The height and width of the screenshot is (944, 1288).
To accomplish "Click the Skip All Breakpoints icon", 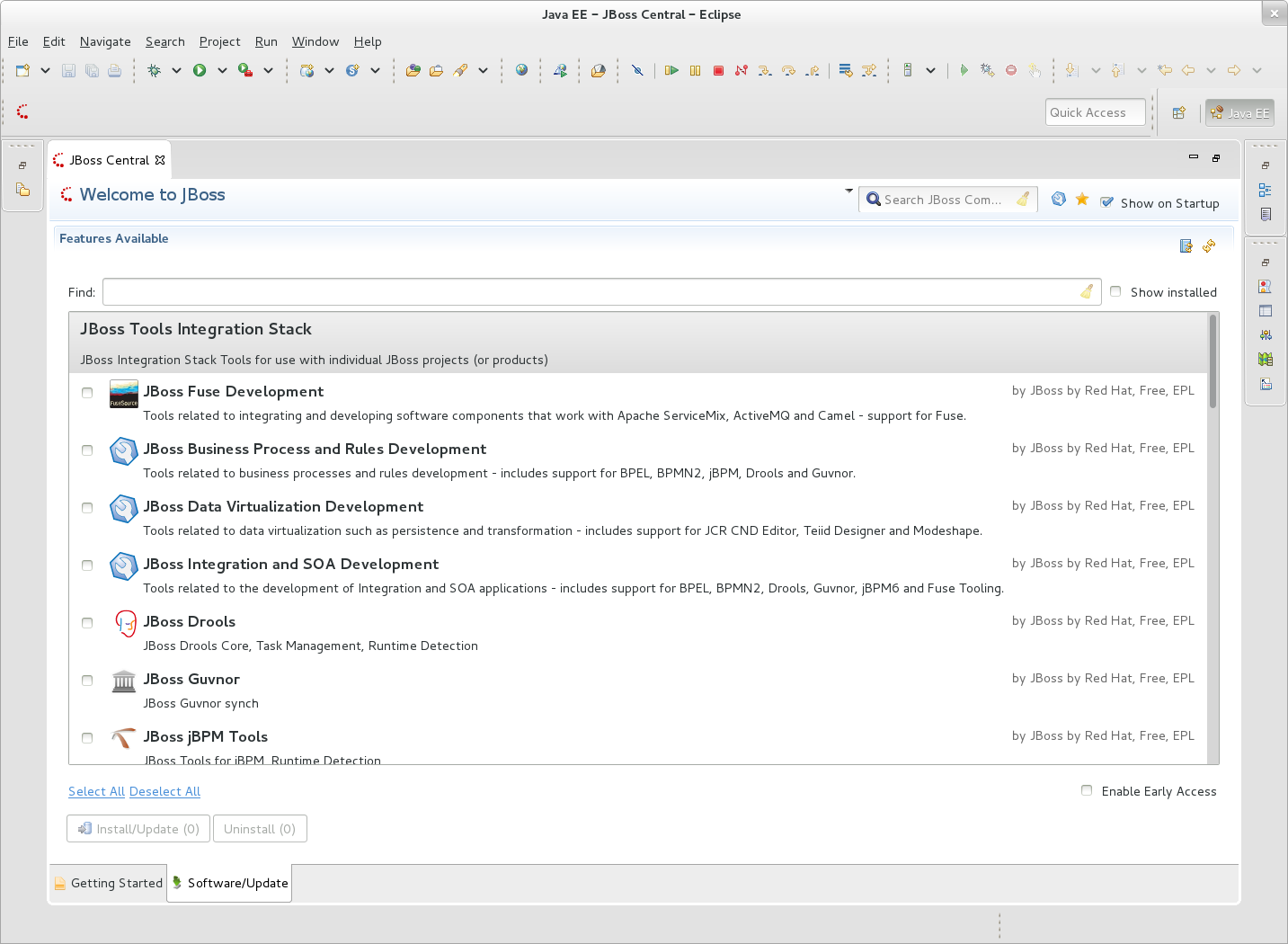I will 637,70.
